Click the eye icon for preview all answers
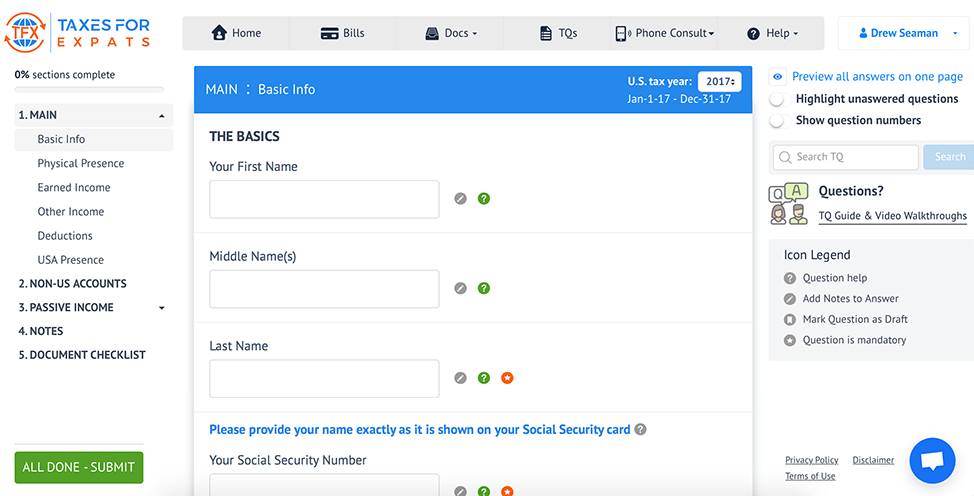This screenshot has height=496, width=974. coord(777,77)
